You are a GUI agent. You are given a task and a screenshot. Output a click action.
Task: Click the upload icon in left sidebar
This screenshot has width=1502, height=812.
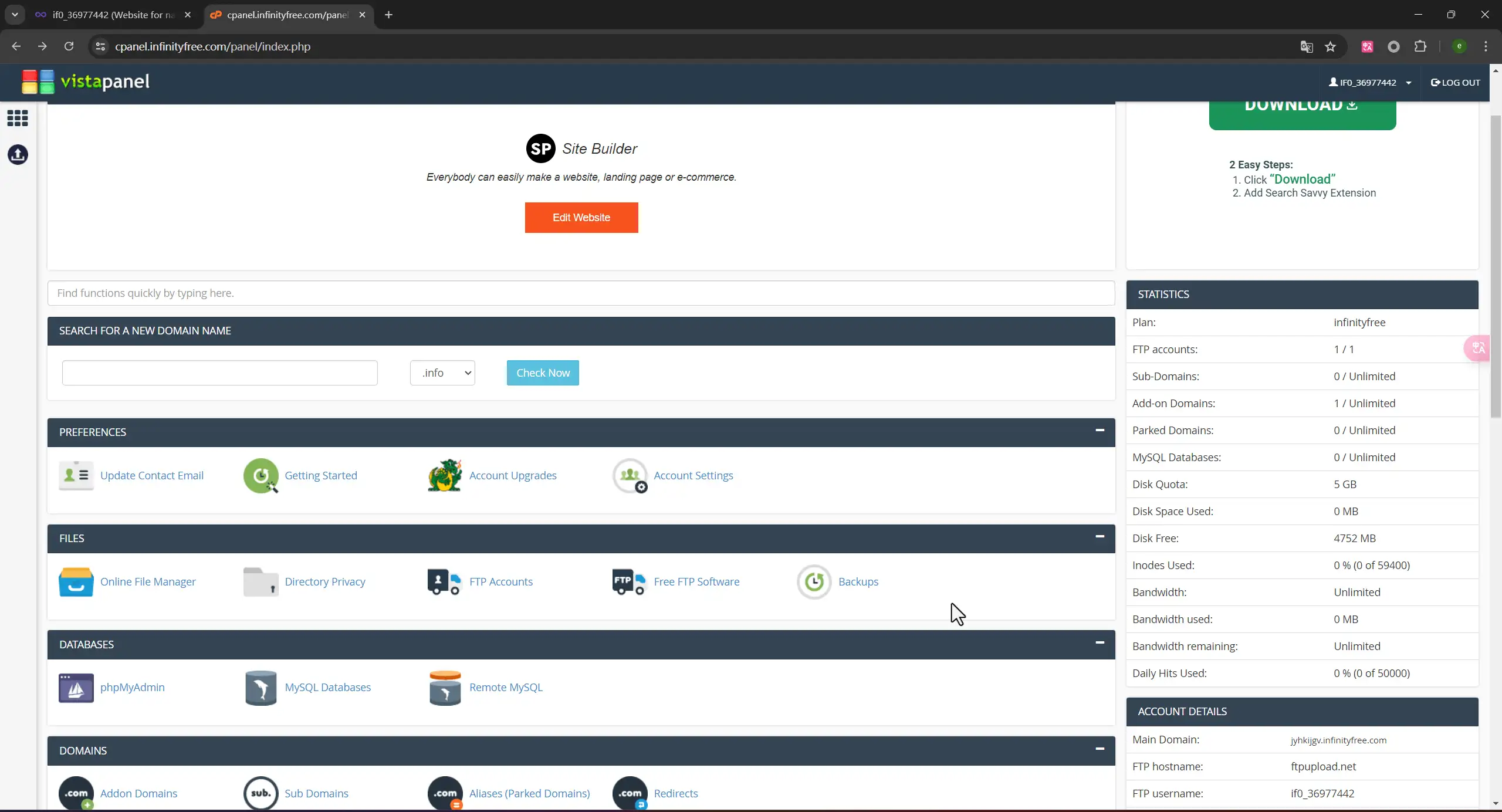click(x=18, y=154)
